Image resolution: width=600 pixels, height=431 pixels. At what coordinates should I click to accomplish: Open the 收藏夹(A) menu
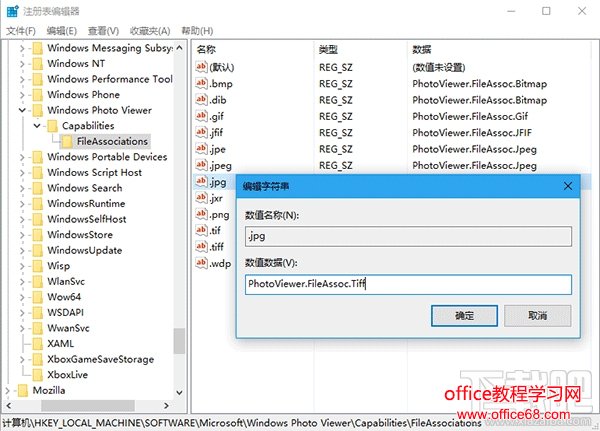(150, 31)
